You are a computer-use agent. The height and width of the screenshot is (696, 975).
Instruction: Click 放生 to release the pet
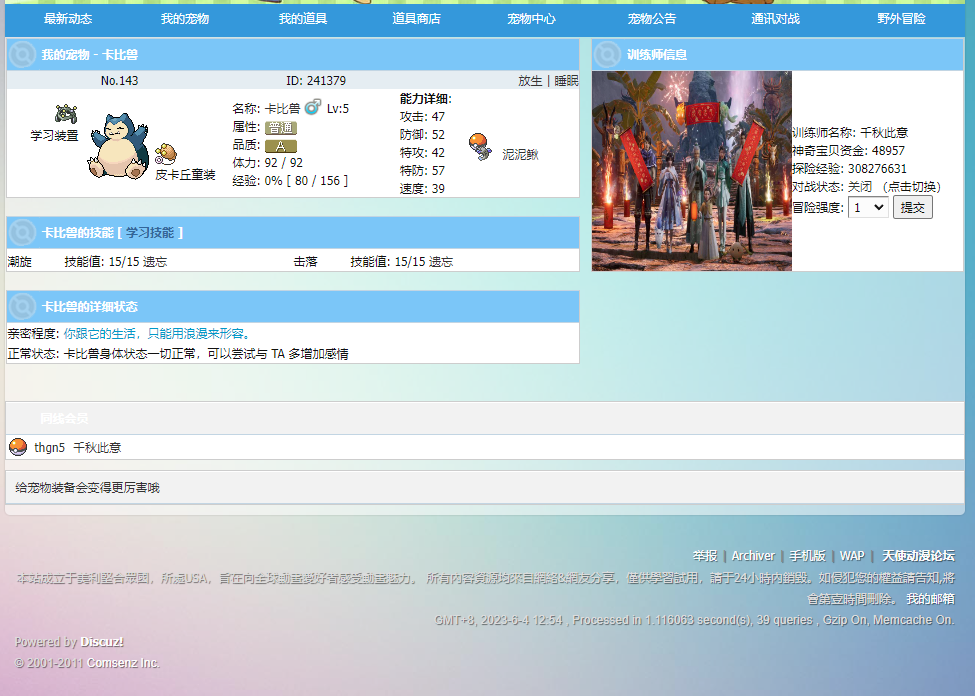[x=530, y=81]
